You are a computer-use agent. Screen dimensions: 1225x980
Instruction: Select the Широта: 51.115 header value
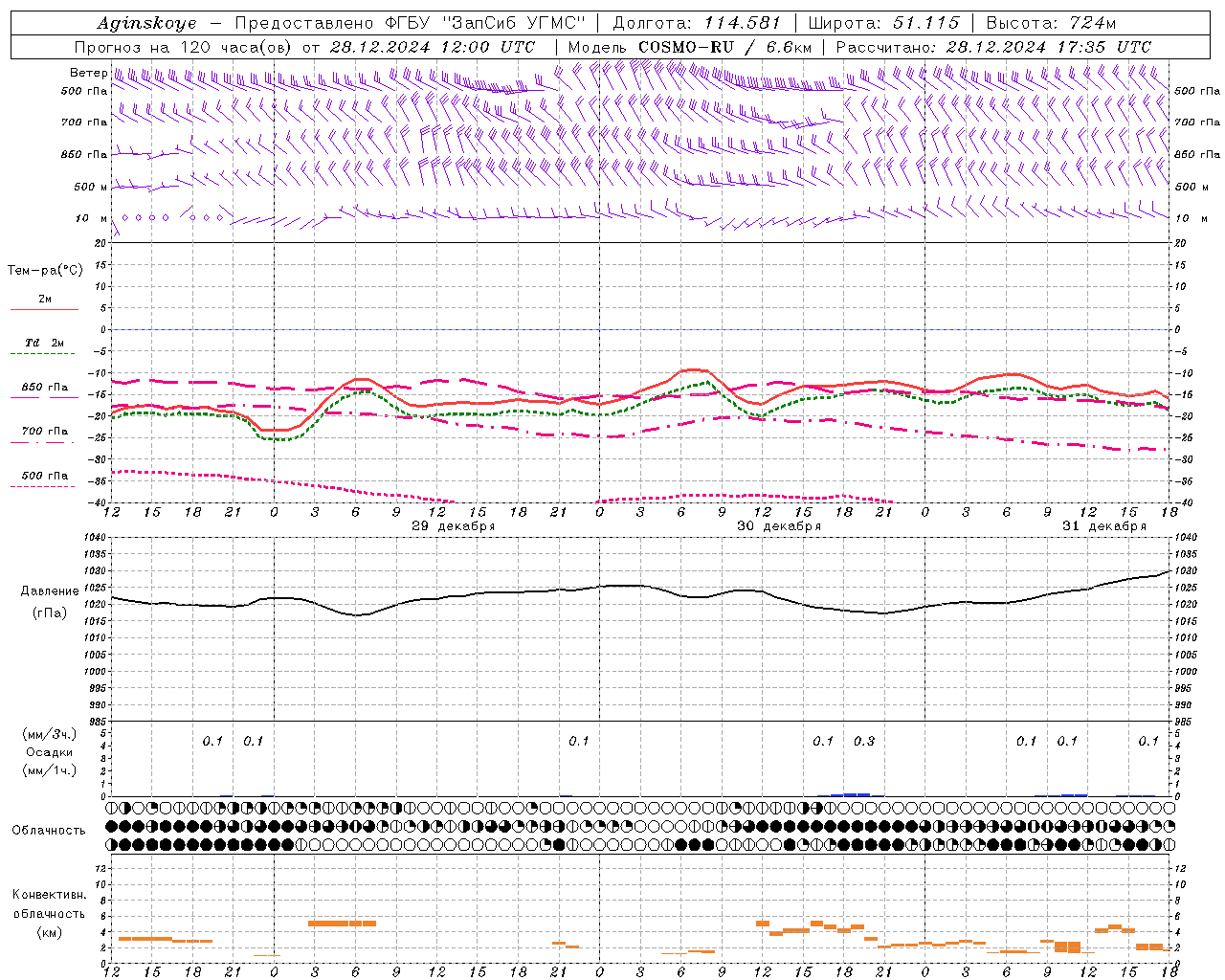point(883,23)
